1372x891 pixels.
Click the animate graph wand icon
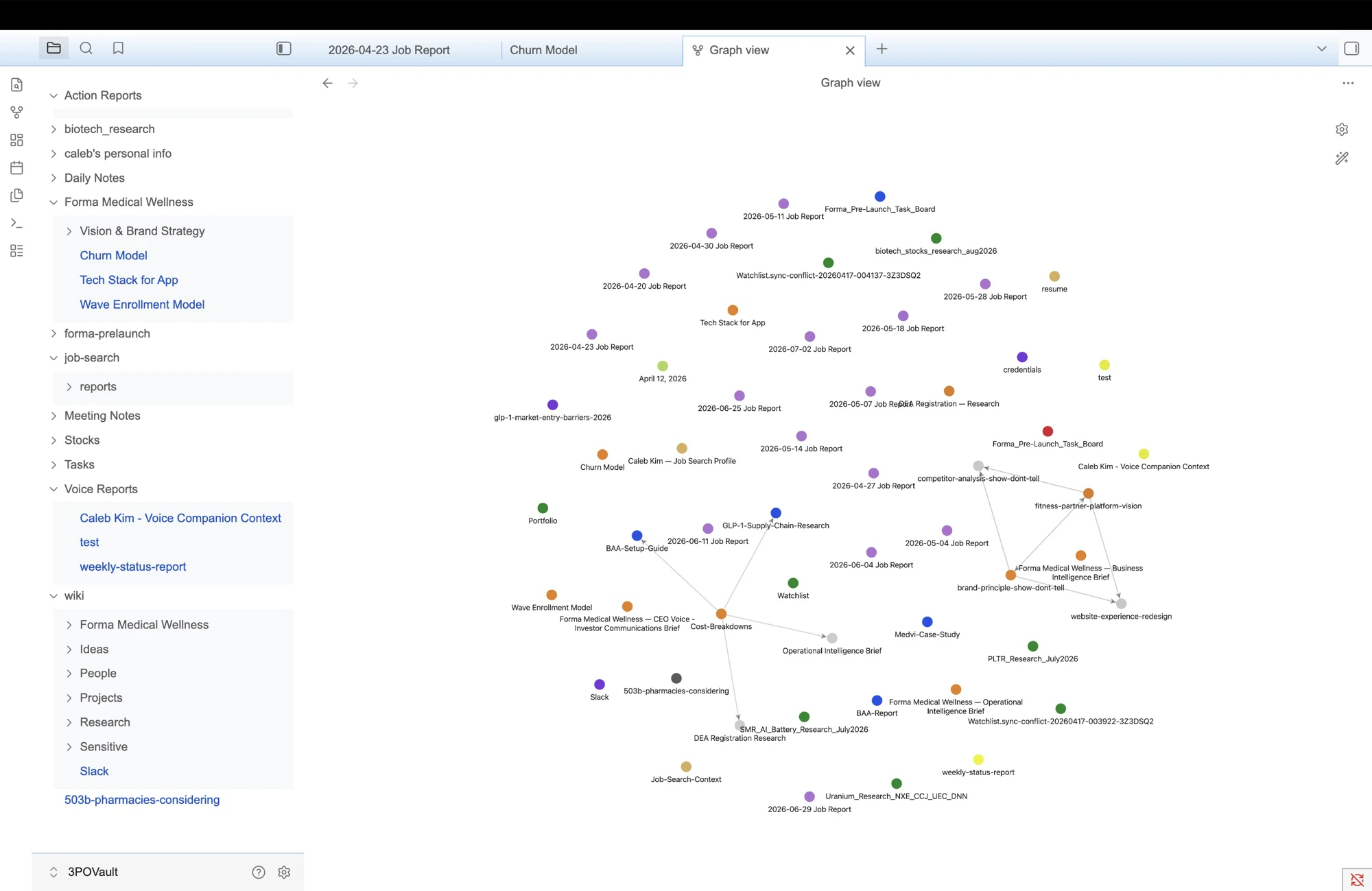1342,158
